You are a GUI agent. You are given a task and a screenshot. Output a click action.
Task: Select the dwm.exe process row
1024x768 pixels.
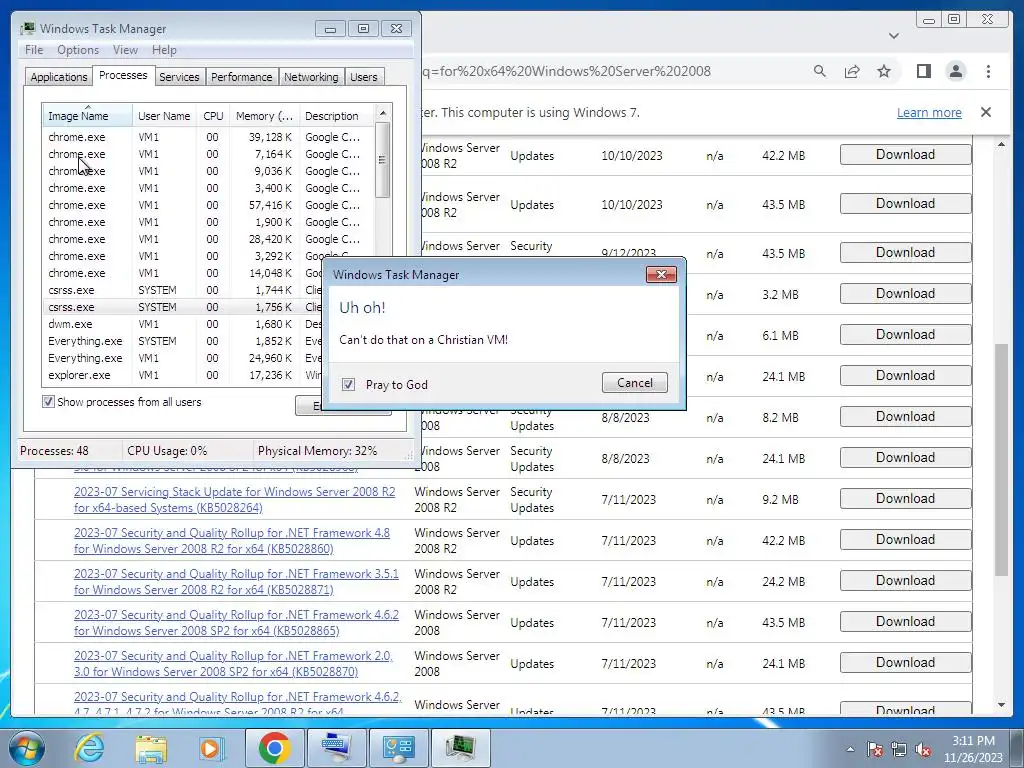pyautogui.click(x=183, y=324)
